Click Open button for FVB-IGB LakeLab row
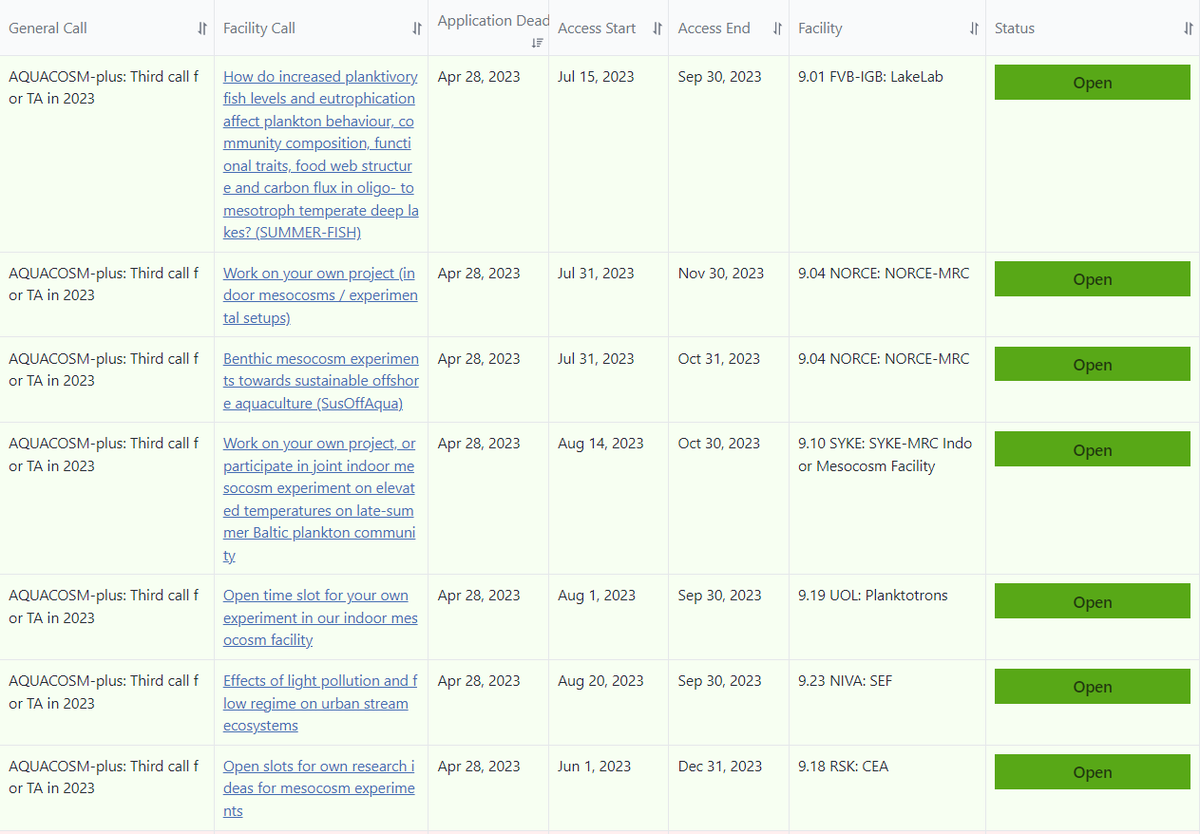 point(1092,83)
